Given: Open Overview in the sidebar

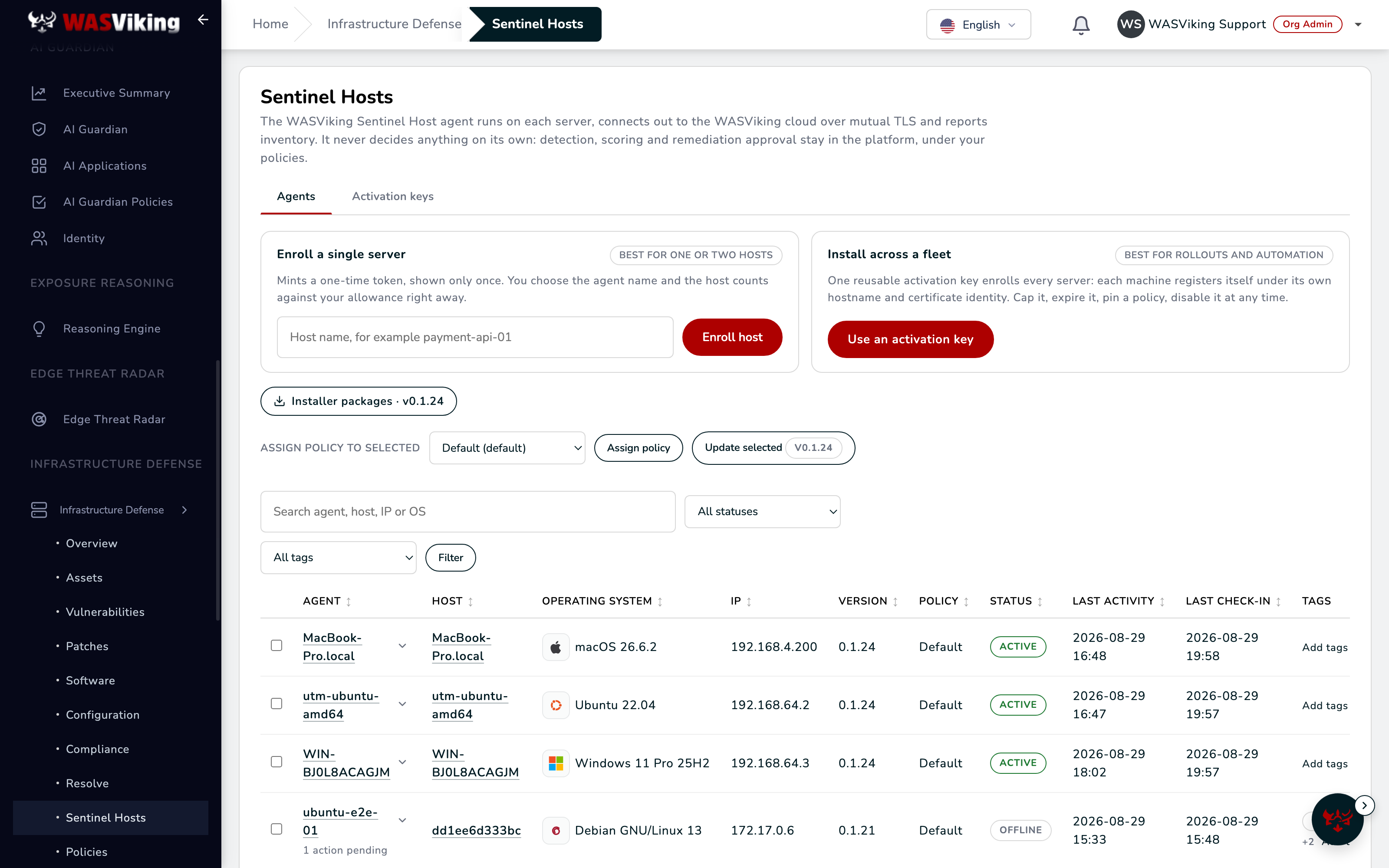Looking at the screenshot, I should pyautogui.click(x=91, y=544).
